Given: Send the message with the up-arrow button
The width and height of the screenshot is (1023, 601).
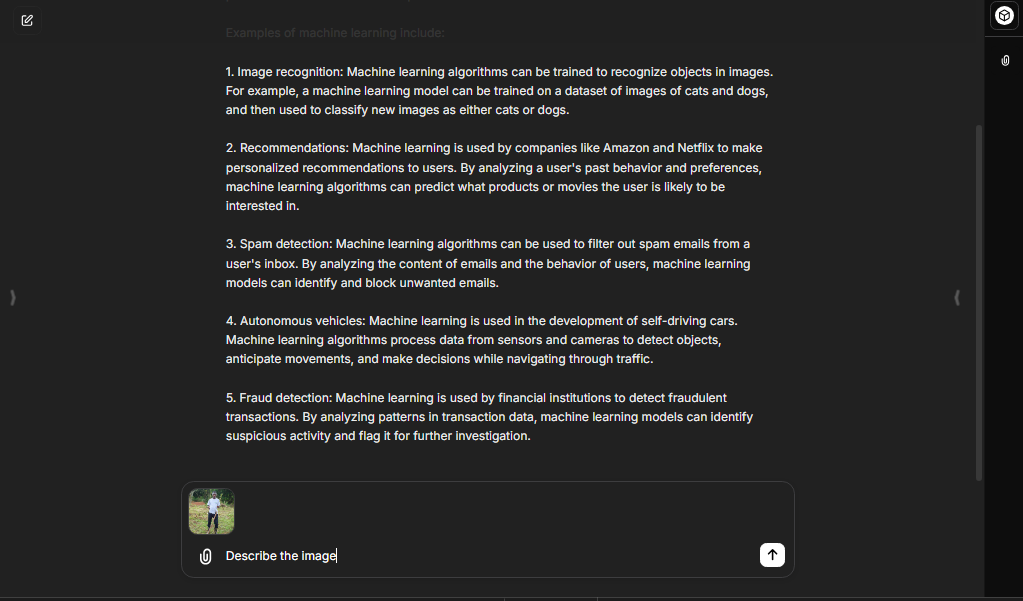Looking at the screenshot, I should pos(772,555).
